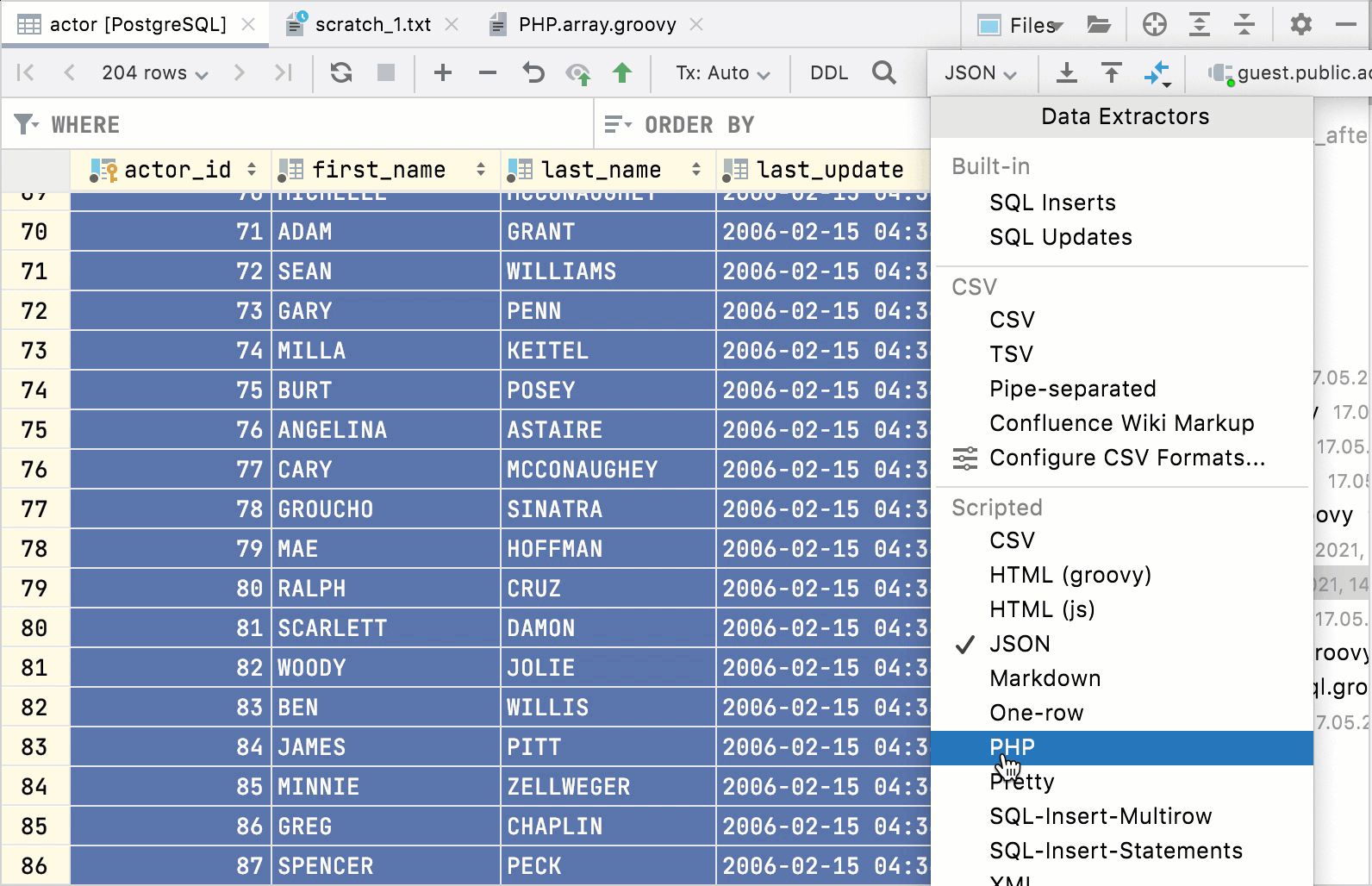The height and width of the screenshot is (886, 1372).
Task: Delete row using the minus icon
Action: pos(488,73)
